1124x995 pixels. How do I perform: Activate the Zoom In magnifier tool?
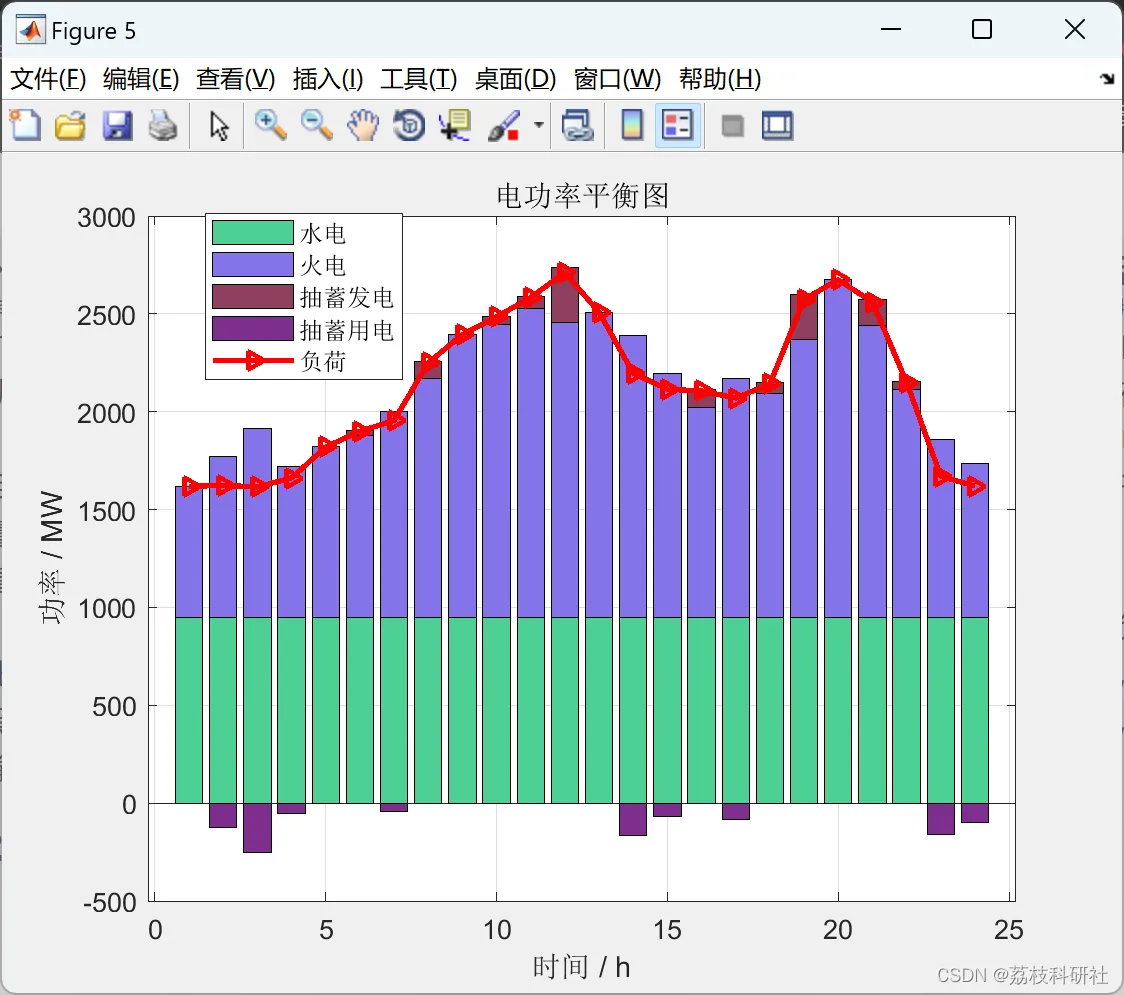pyautogui.click(x=270, y=125)
